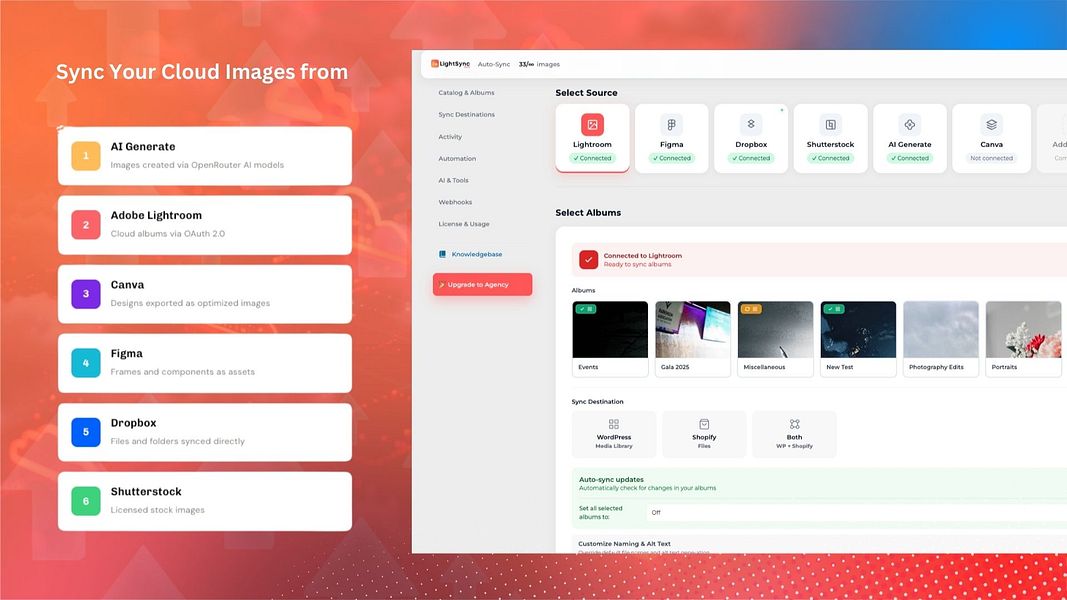Screen dimensions: 1067x600
Task: Select Shopify Files destination
Action: tap(704, 434)
